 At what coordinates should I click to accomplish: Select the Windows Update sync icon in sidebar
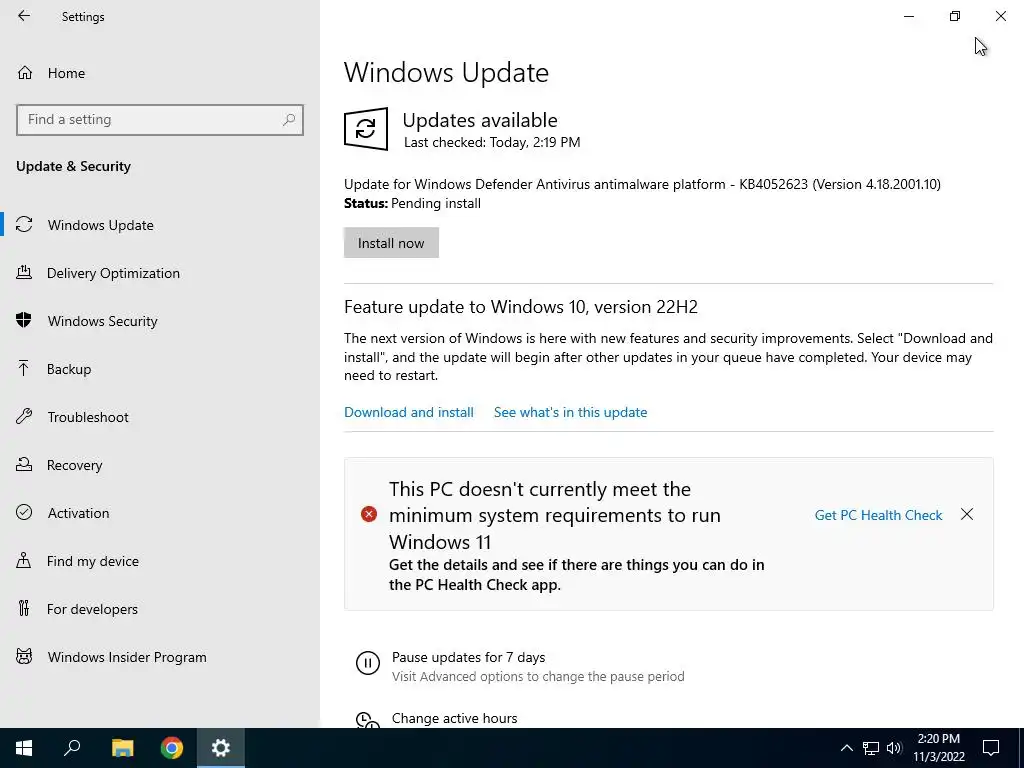[24, 225]
